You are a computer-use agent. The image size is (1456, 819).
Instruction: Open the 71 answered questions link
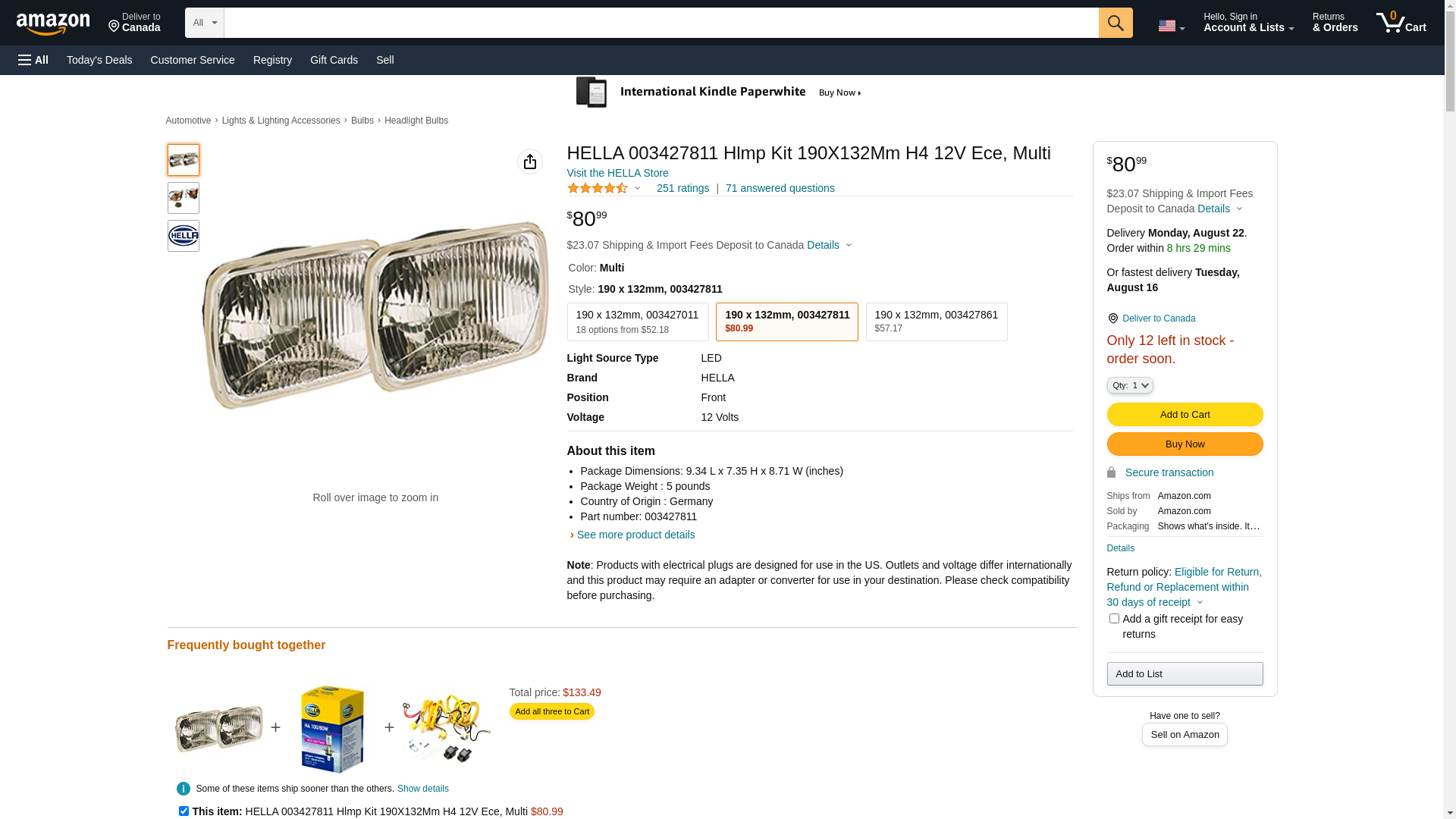(780, 188)
